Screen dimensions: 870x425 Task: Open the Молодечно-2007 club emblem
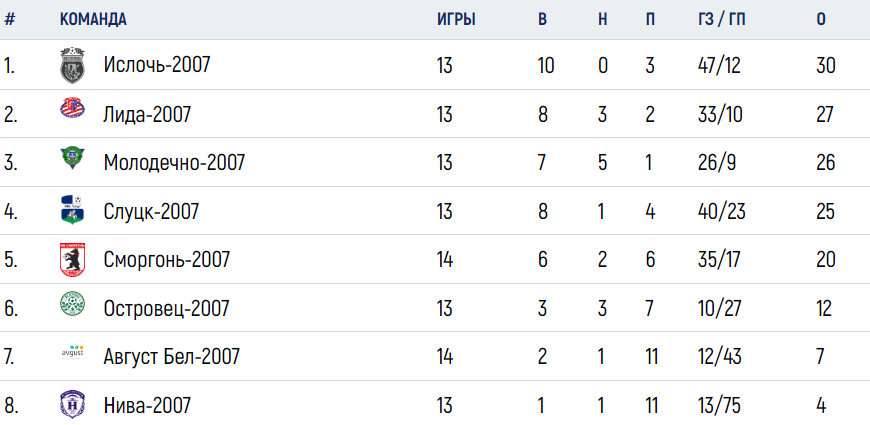tap(72, 158)
